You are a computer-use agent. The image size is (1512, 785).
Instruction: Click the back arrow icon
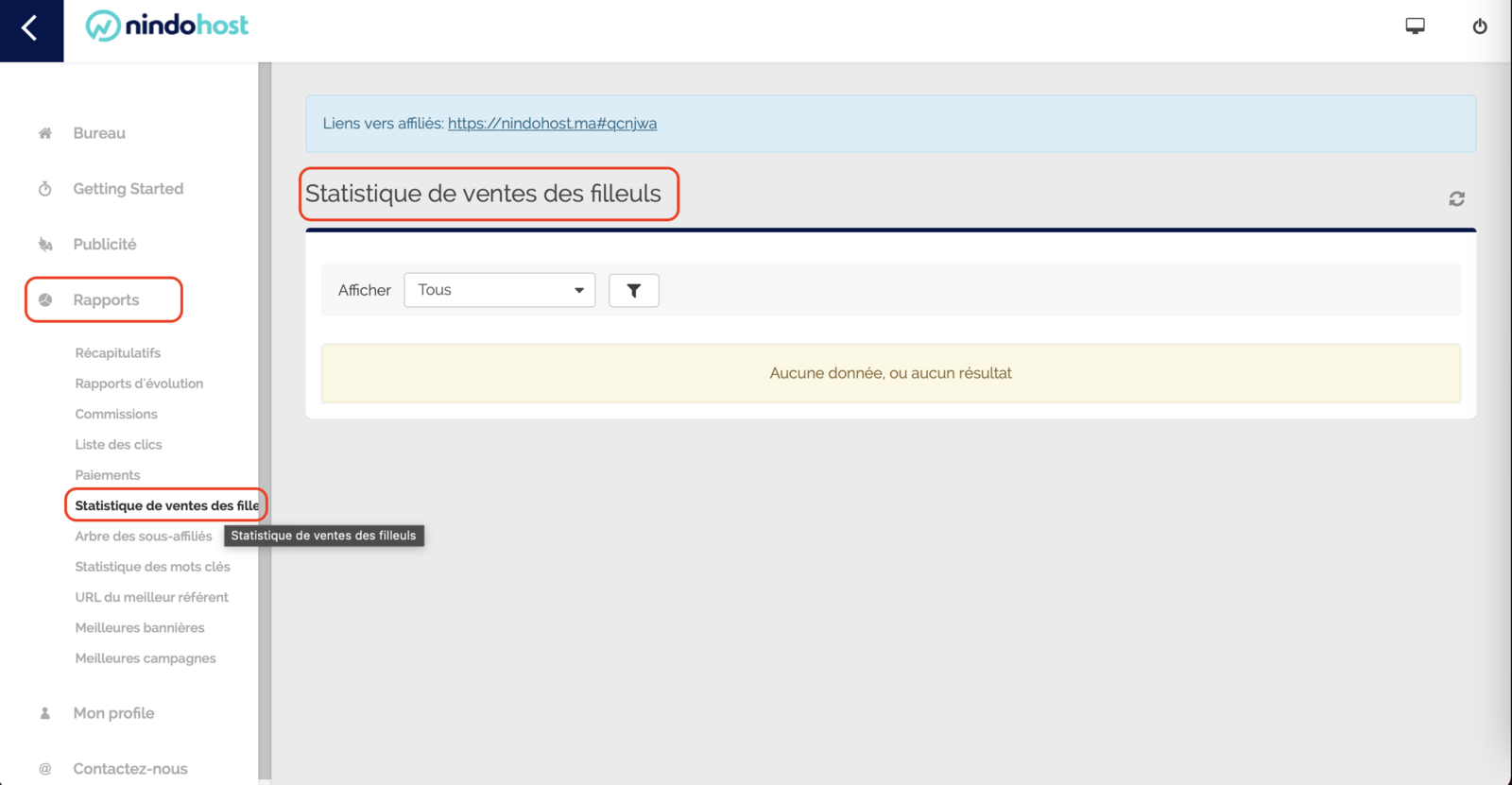(x=30, y=28)
